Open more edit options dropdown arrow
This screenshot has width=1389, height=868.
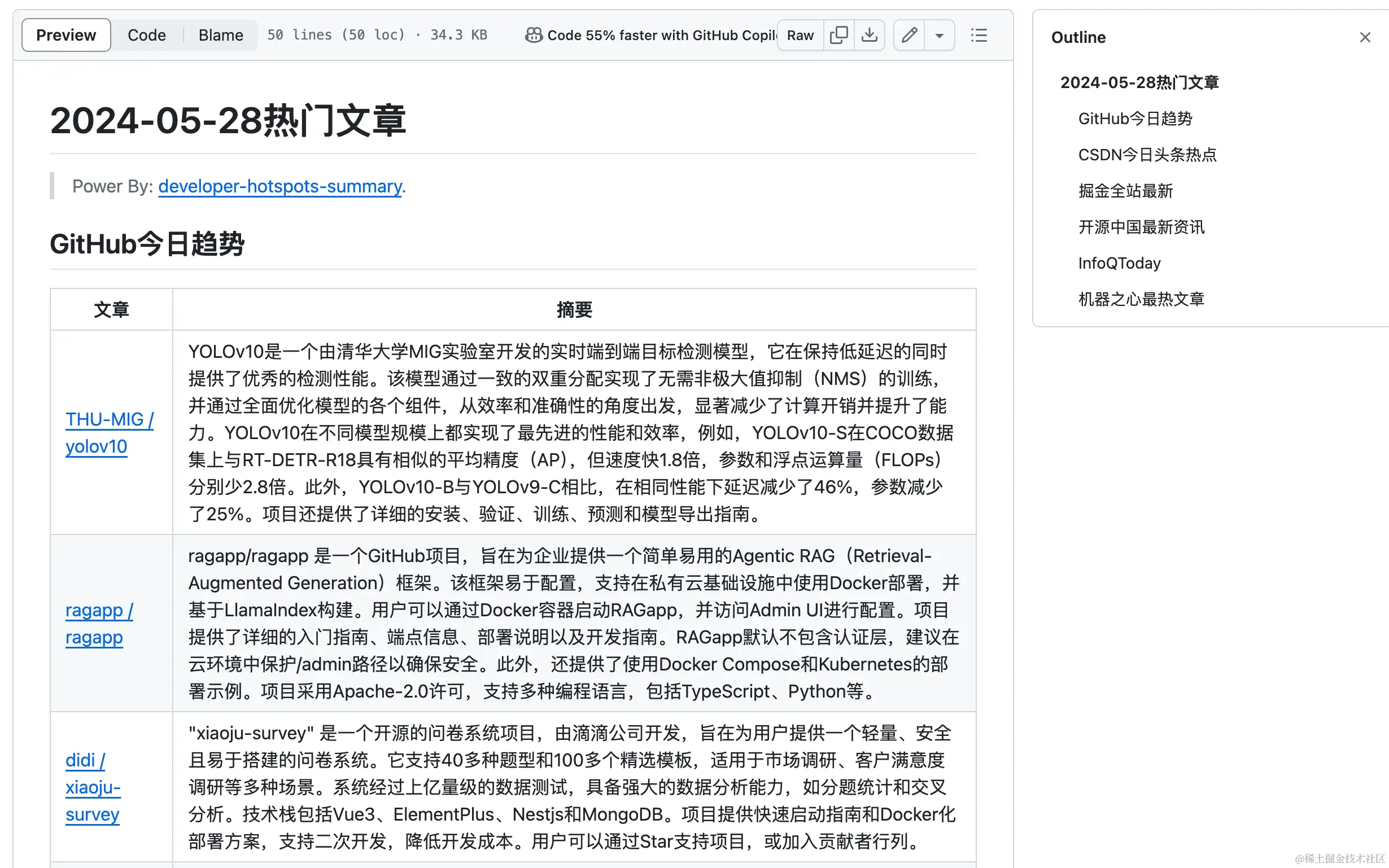click(940, 35)
